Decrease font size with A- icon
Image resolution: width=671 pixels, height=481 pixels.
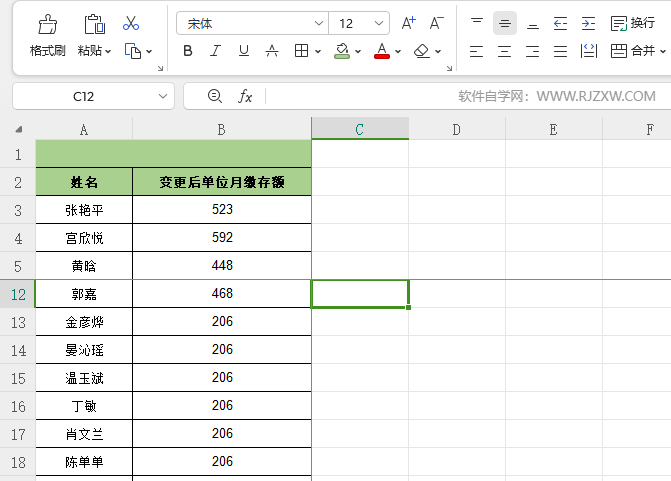point(436,23)
